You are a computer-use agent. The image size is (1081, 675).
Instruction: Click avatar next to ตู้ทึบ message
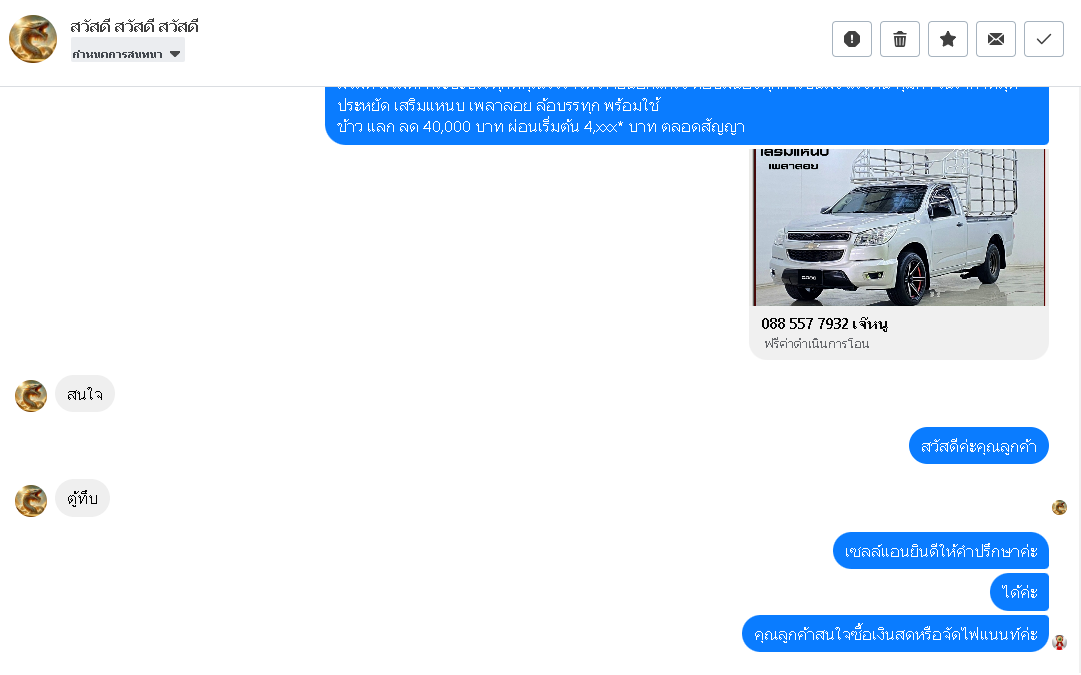(x=31, y=501)
